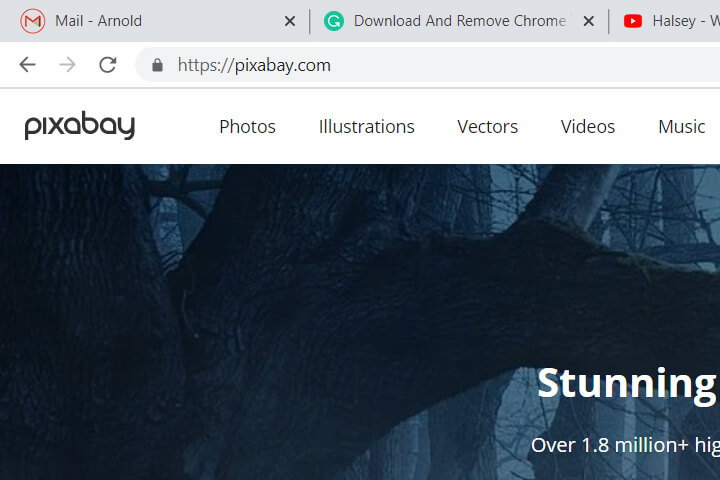Go to the Vectors section

click(488, 127)
